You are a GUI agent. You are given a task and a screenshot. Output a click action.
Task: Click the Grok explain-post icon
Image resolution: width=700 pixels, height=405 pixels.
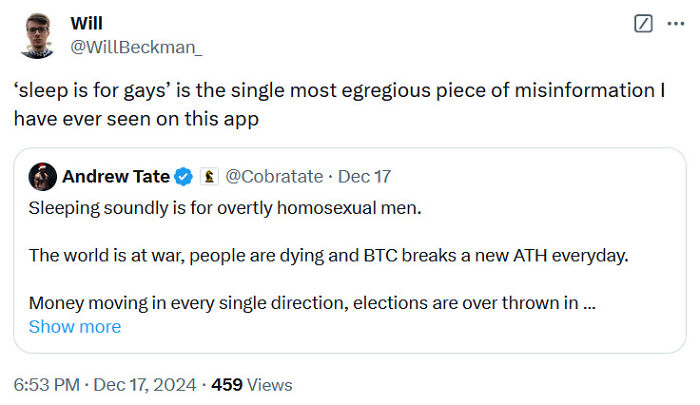(x=644, y=23)
